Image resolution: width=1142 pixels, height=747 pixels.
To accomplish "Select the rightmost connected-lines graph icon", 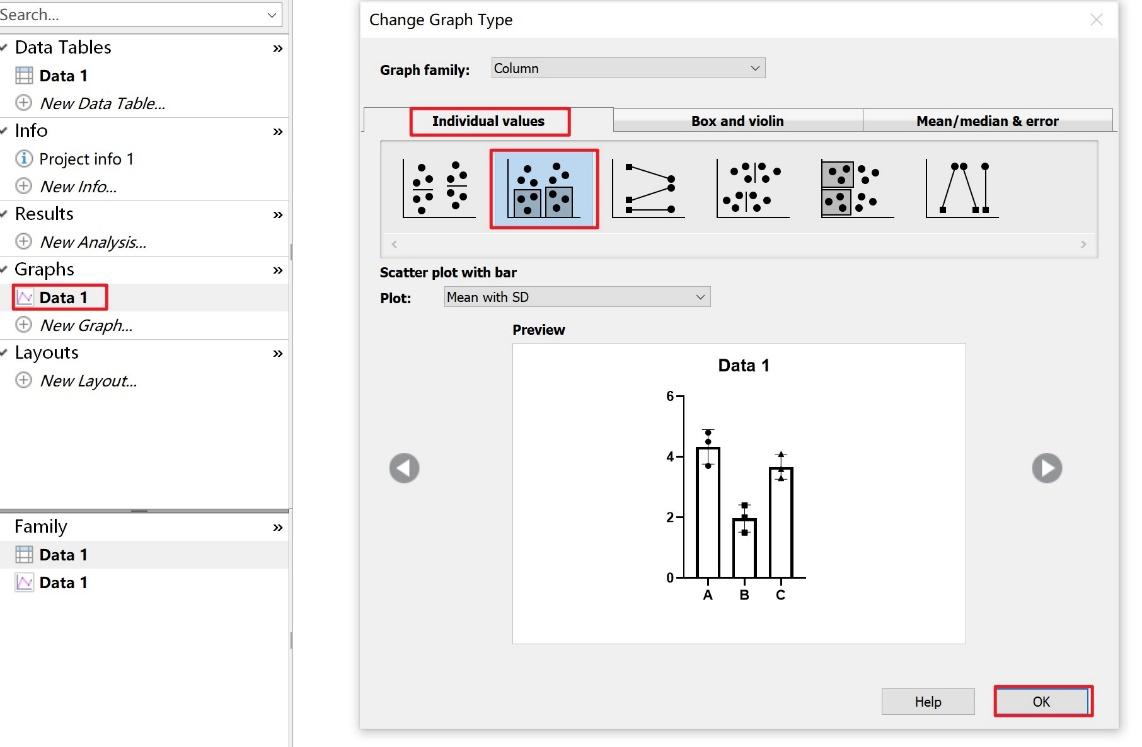I will pos(962,189).
